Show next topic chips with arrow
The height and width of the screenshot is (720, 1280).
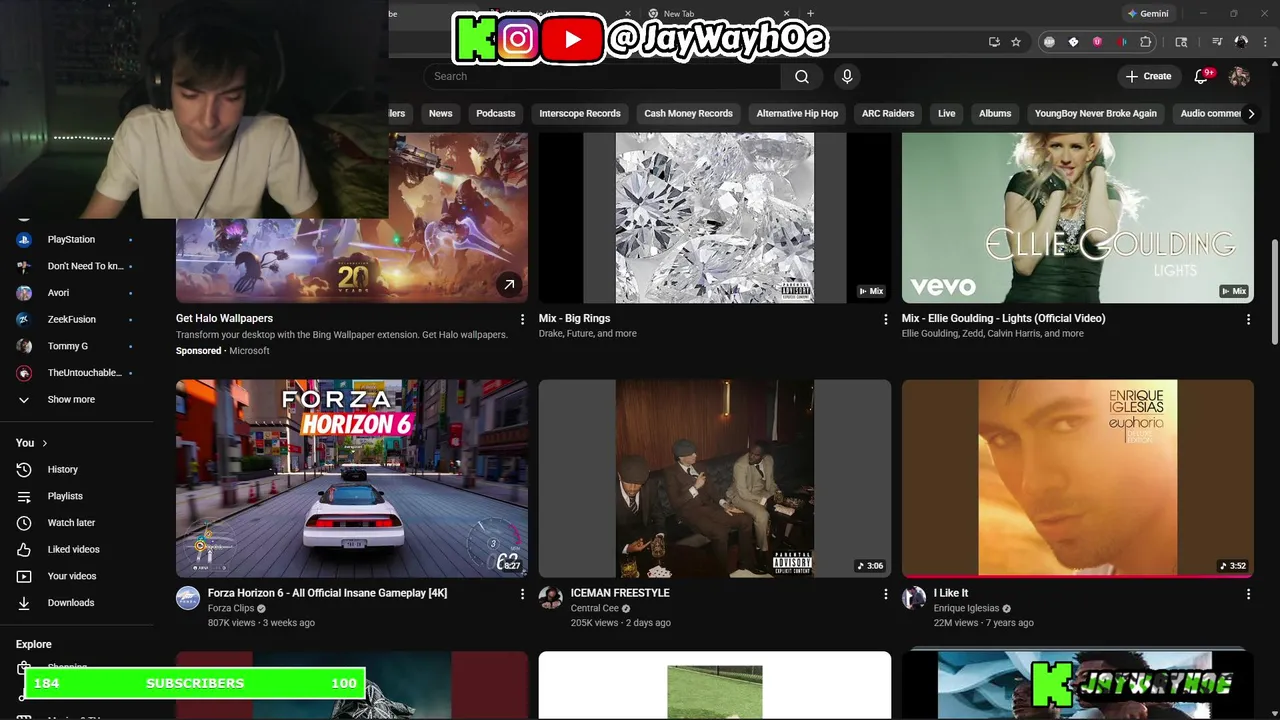pos(1251,114)
